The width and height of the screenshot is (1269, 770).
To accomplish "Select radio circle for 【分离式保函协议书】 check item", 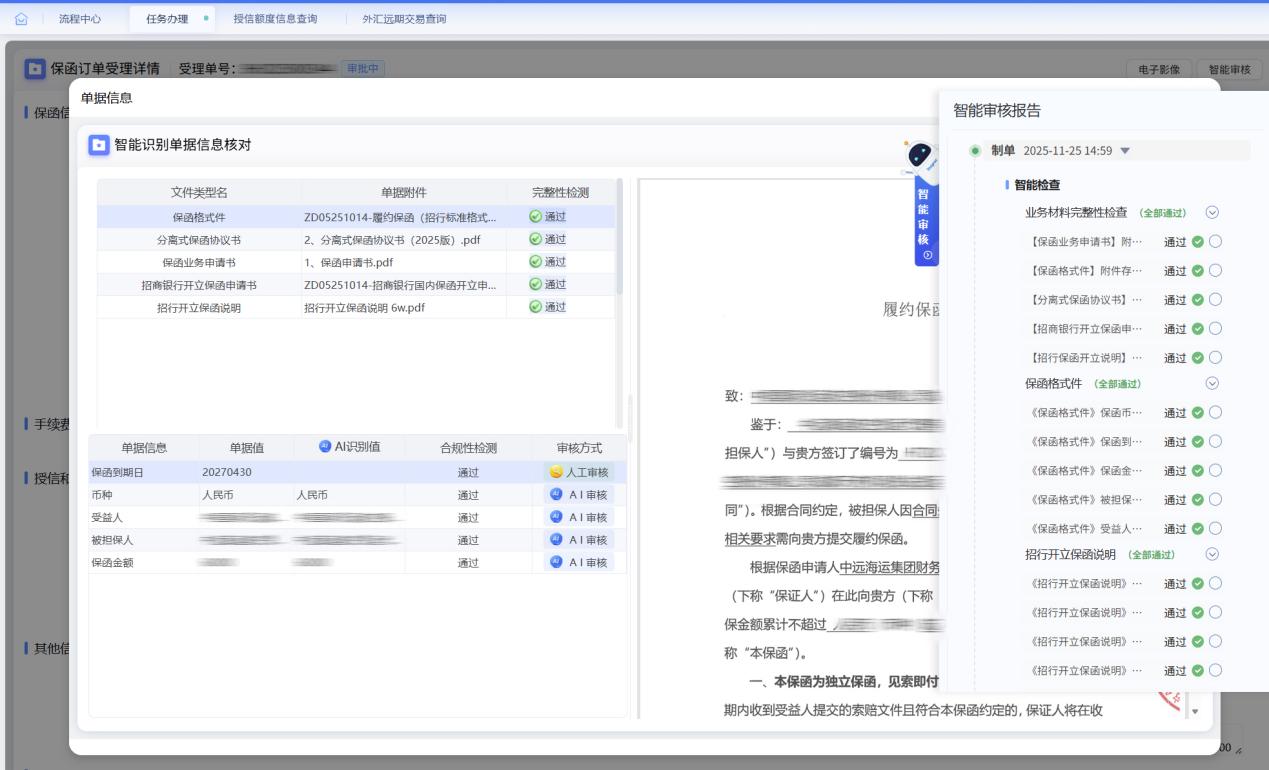I will [1216, 300].
